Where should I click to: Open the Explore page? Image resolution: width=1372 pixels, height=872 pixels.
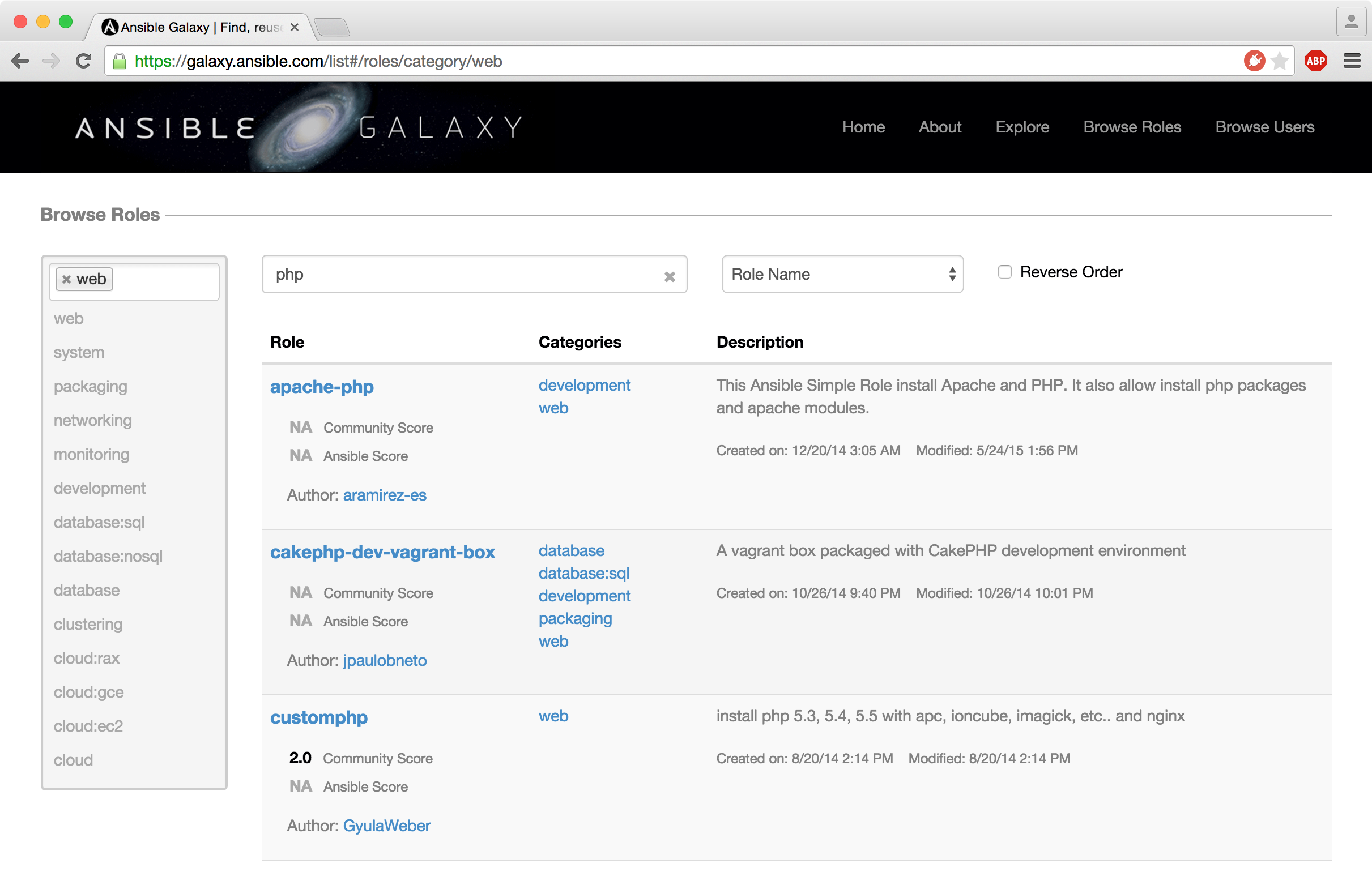click(x=1022, y=127)
